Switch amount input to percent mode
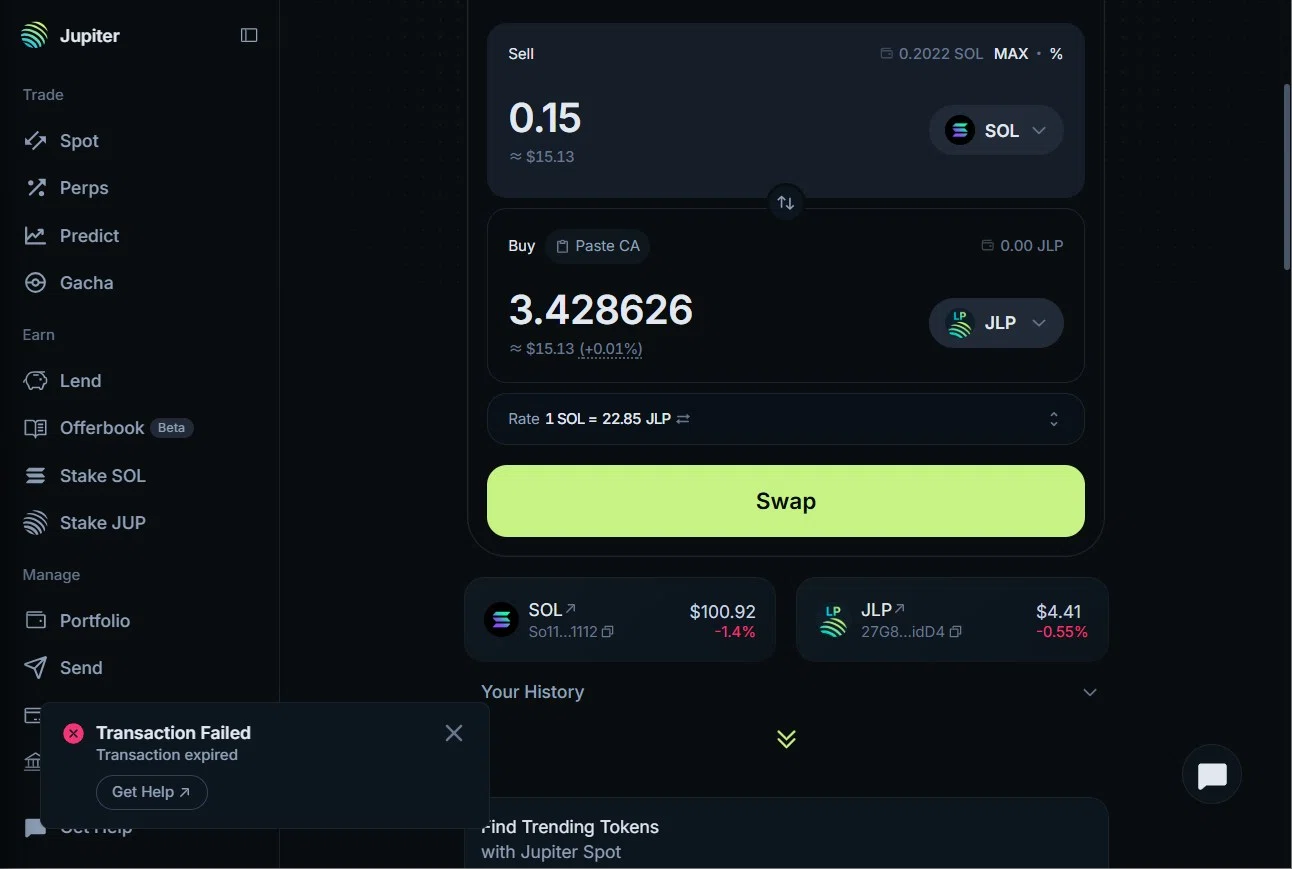 point(1056,54)
